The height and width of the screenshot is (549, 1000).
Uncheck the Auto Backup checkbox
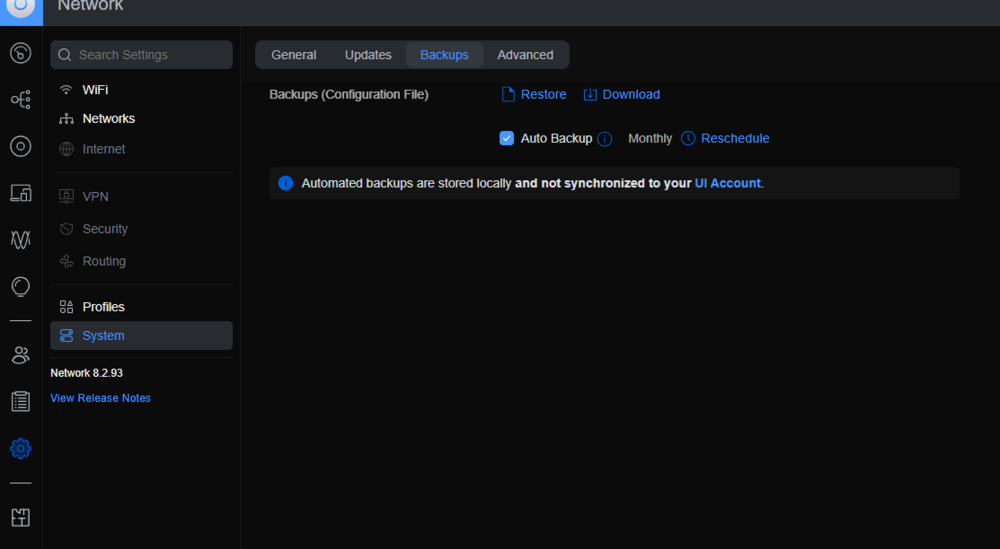pos(506,138)
